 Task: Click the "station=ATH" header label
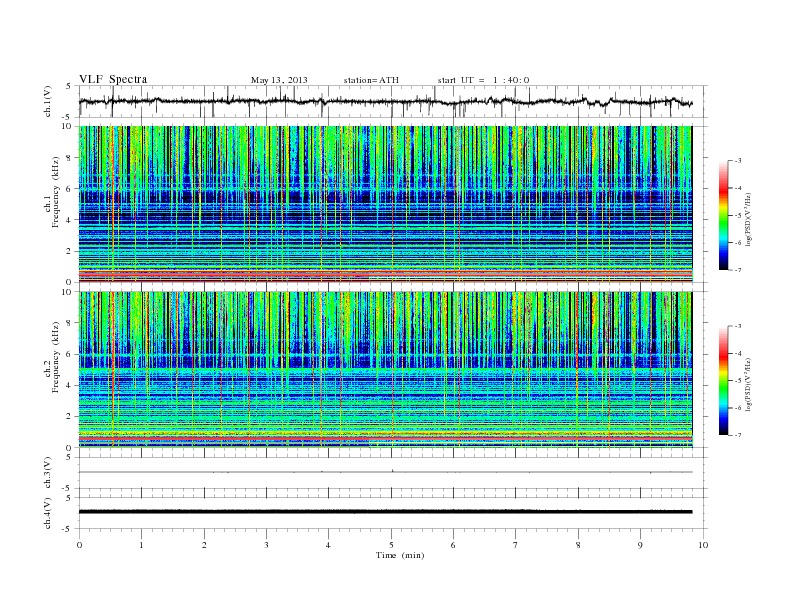pos(371,80)
